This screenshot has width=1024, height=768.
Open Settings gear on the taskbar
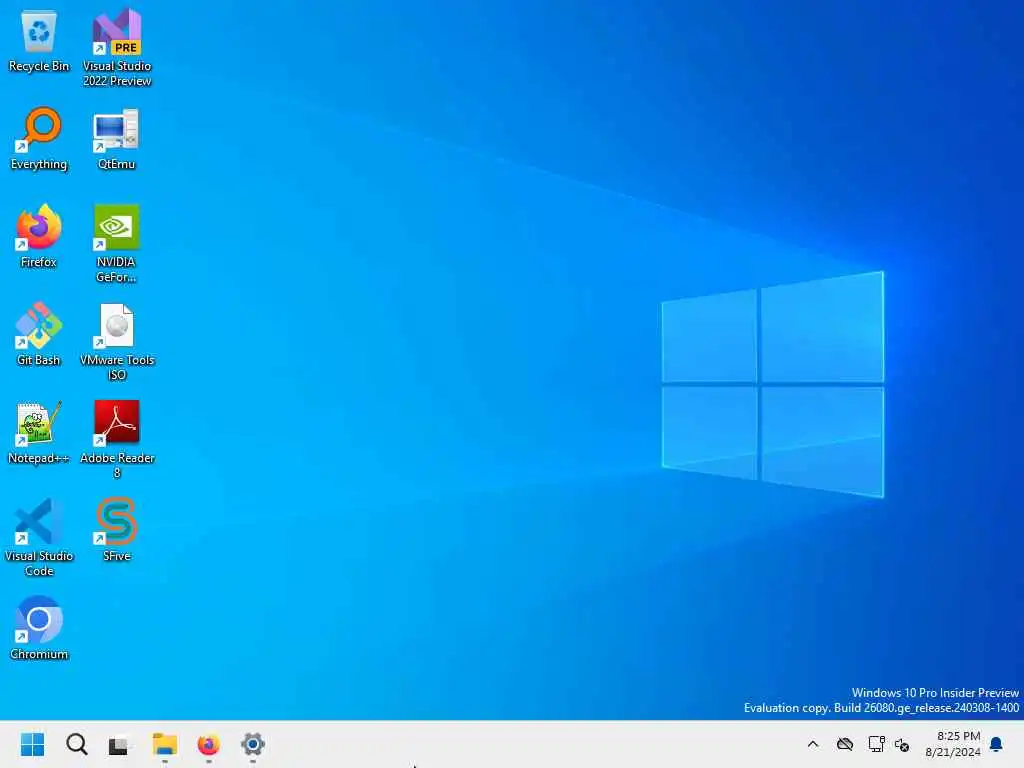click(x=253, y=744)
